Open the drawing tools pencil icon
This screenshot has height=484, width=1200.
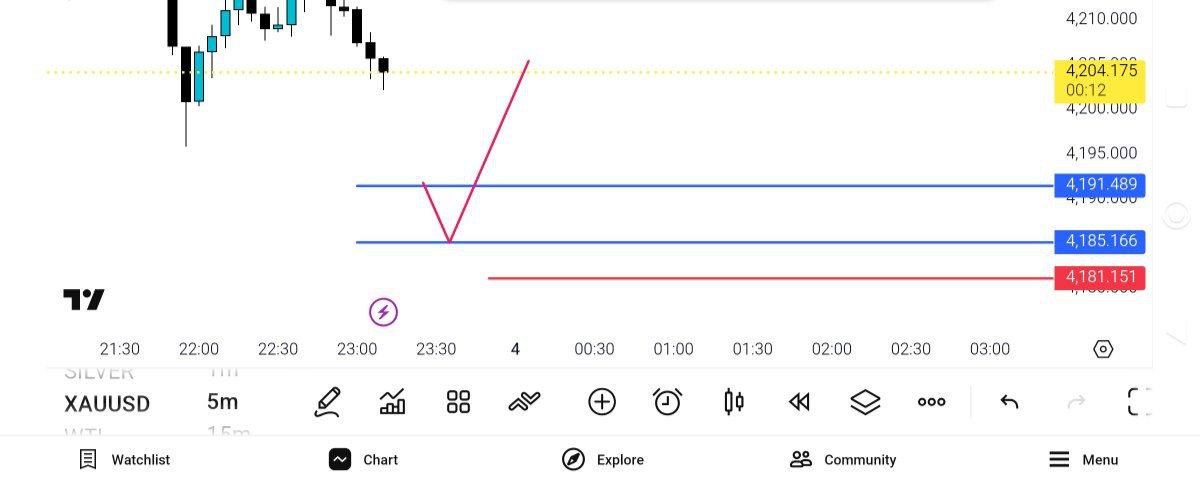327,402
